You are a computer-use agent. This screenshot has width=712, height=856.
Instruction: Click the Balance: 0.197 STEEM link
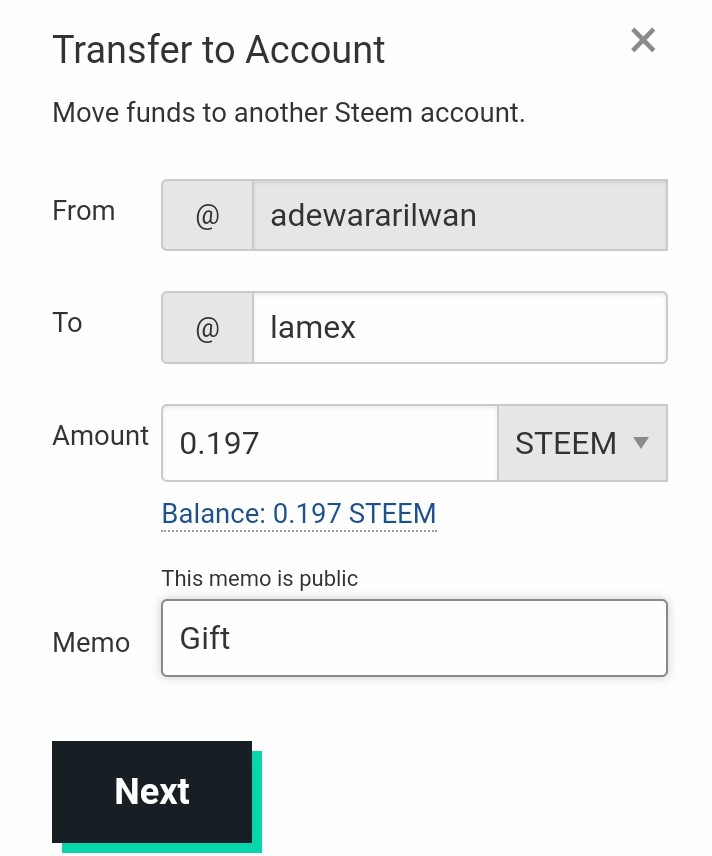tap(299, 514)
